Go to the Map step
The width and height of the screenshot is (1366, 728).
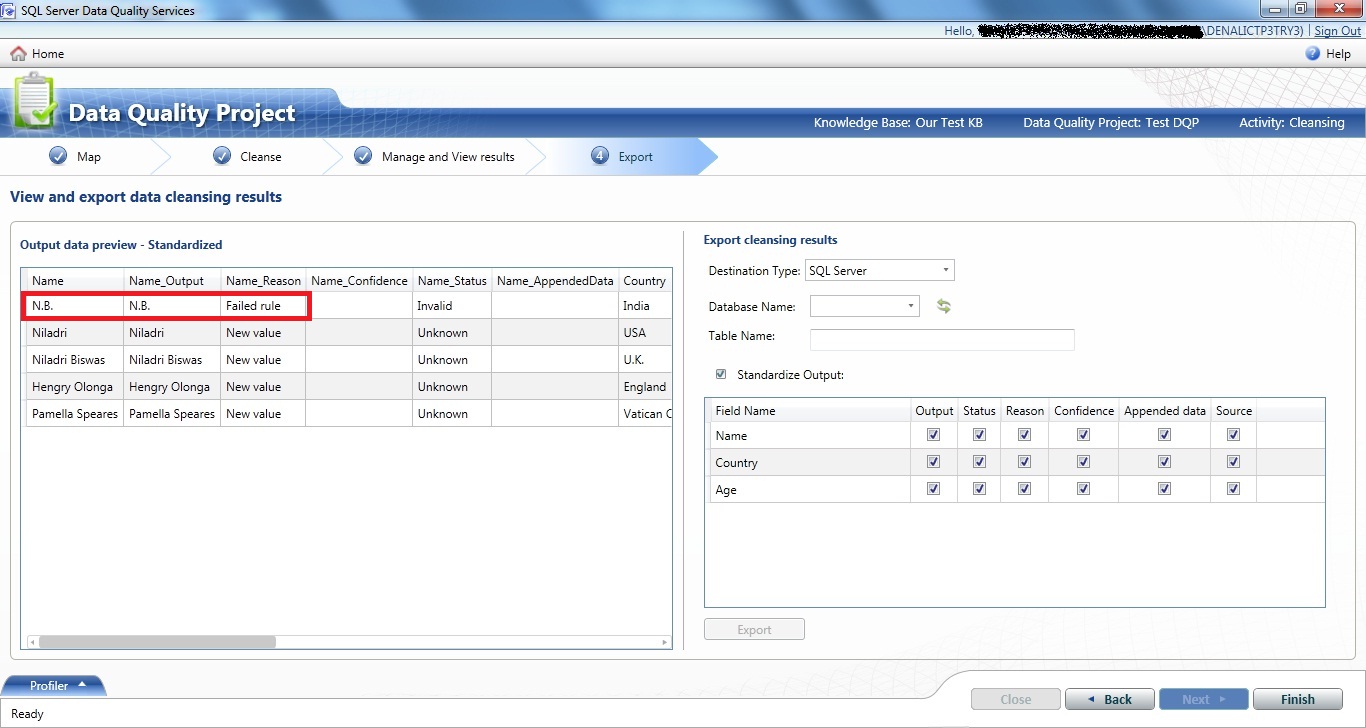75,157
